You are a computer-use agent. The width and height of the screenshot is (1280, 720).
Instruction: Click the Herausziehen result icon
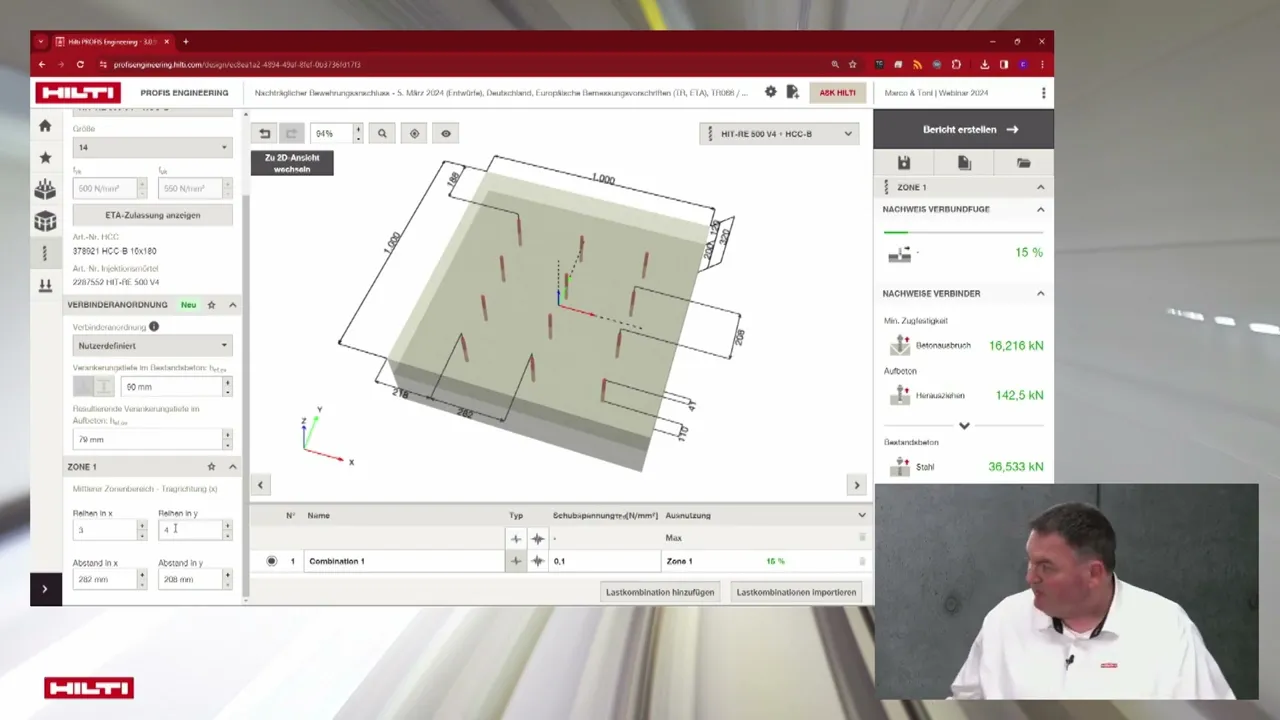(899, 395)
